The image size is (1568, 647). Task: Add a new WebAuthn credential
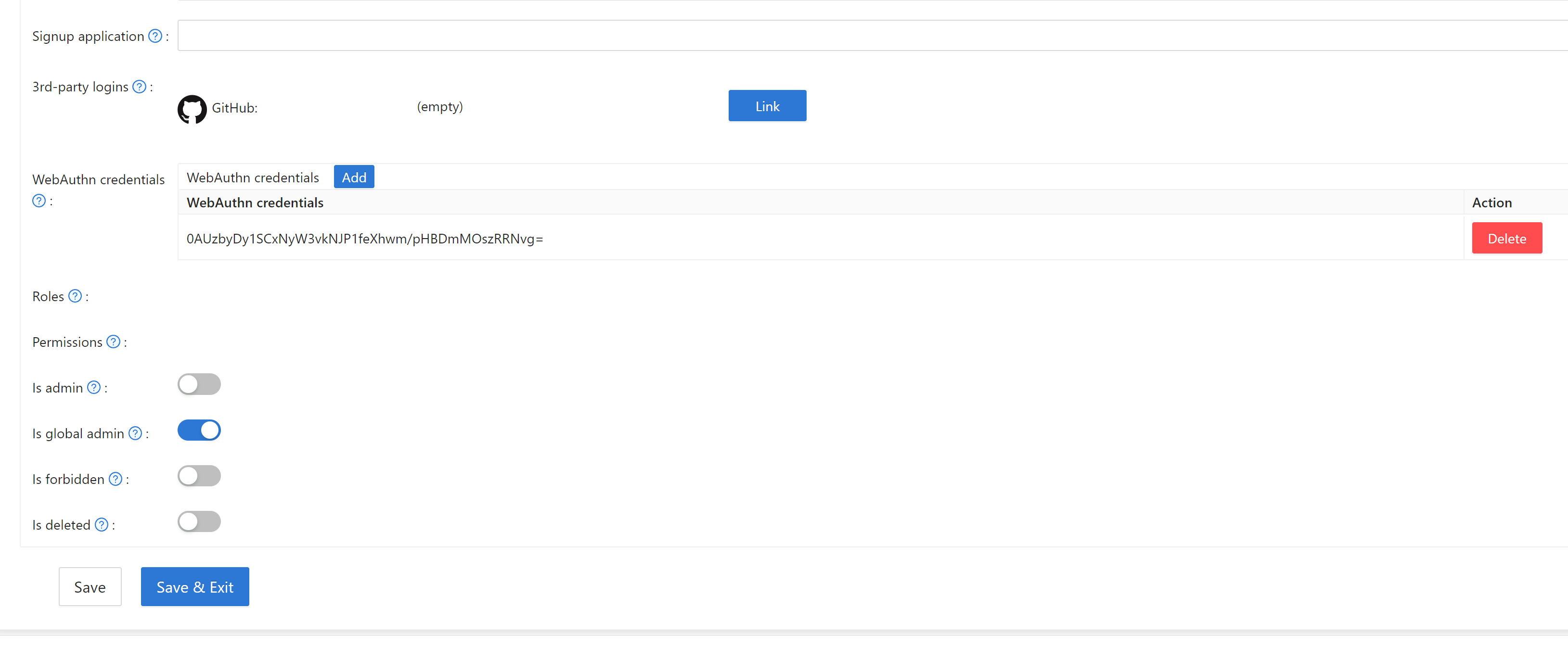coord(354,177)
